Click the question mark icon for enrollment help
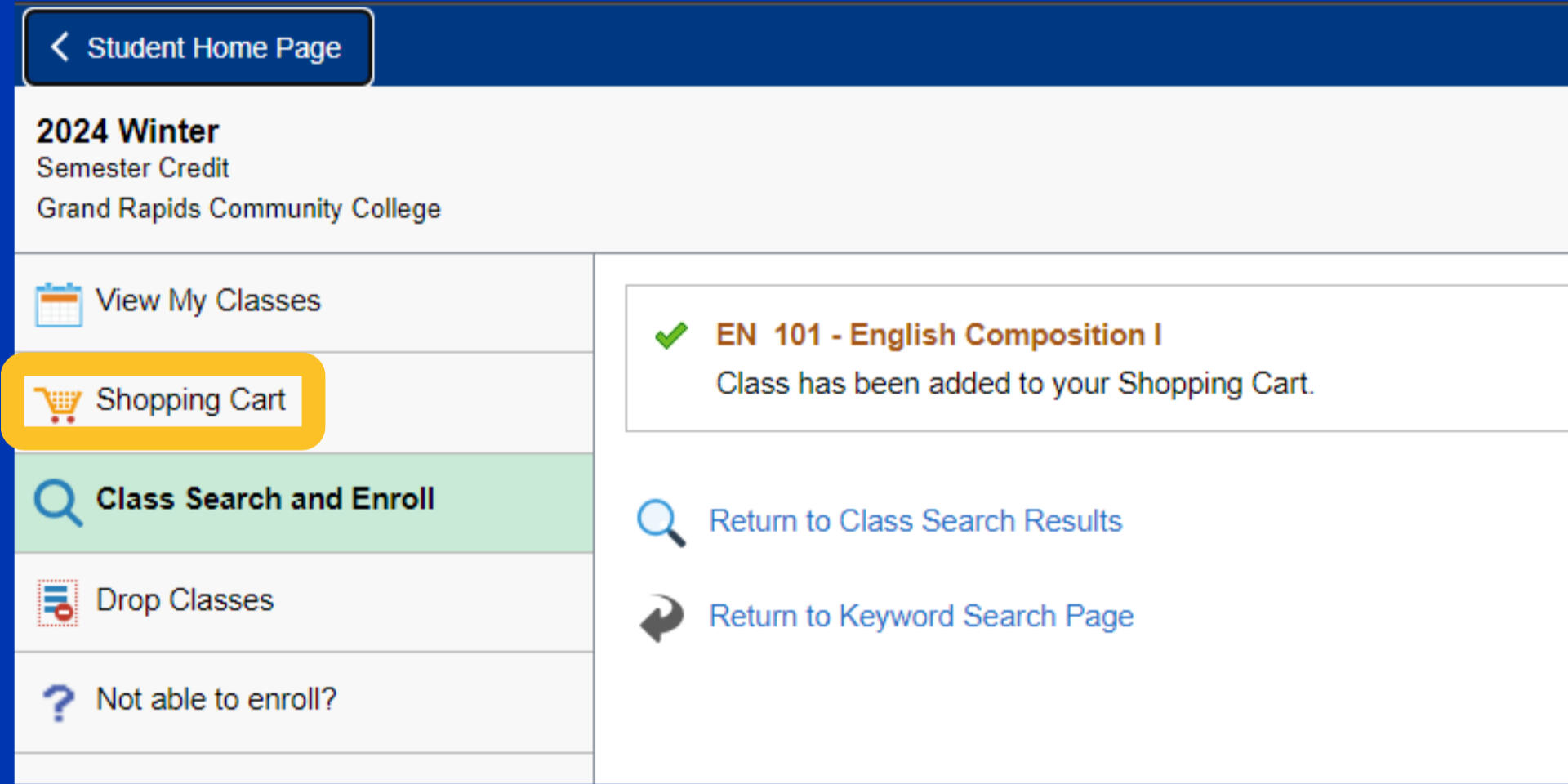 pos(58,702)
